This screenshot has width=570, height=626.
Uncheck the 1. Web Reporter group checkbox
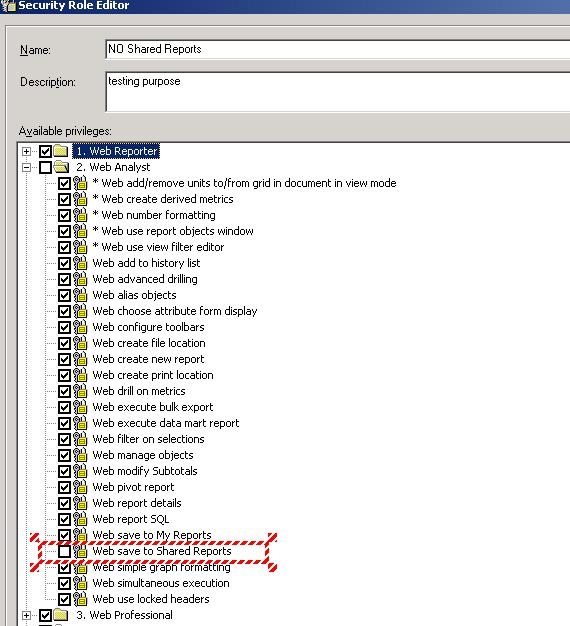click(45, 151)
